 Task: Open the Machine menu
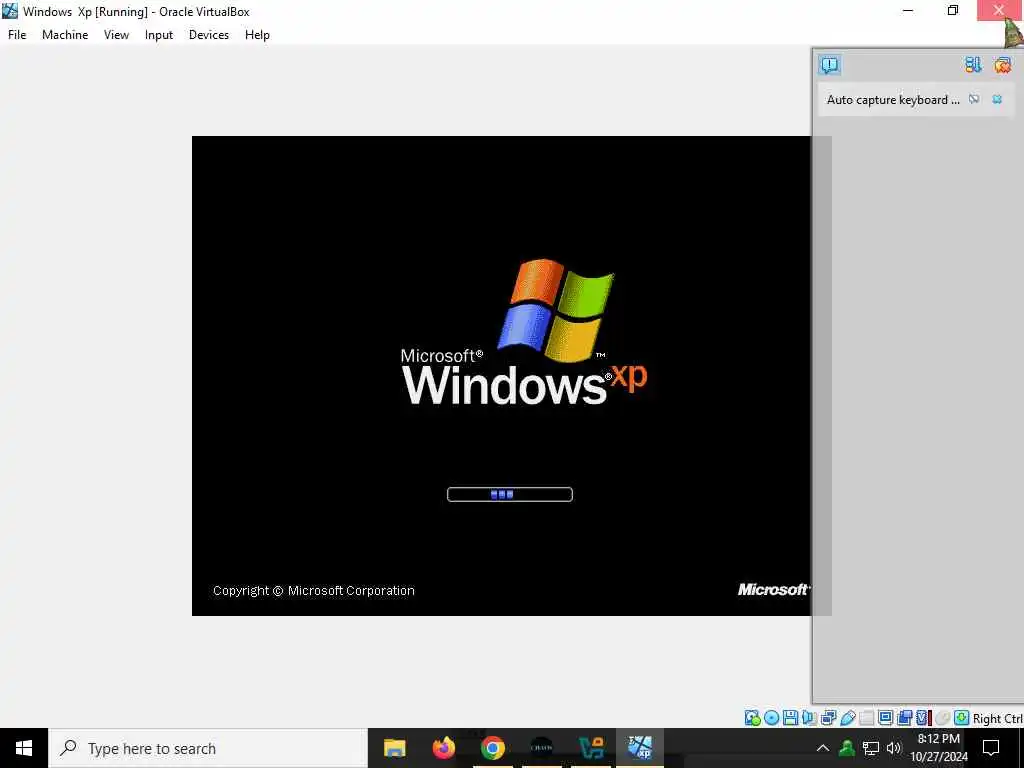click(65, 35)
